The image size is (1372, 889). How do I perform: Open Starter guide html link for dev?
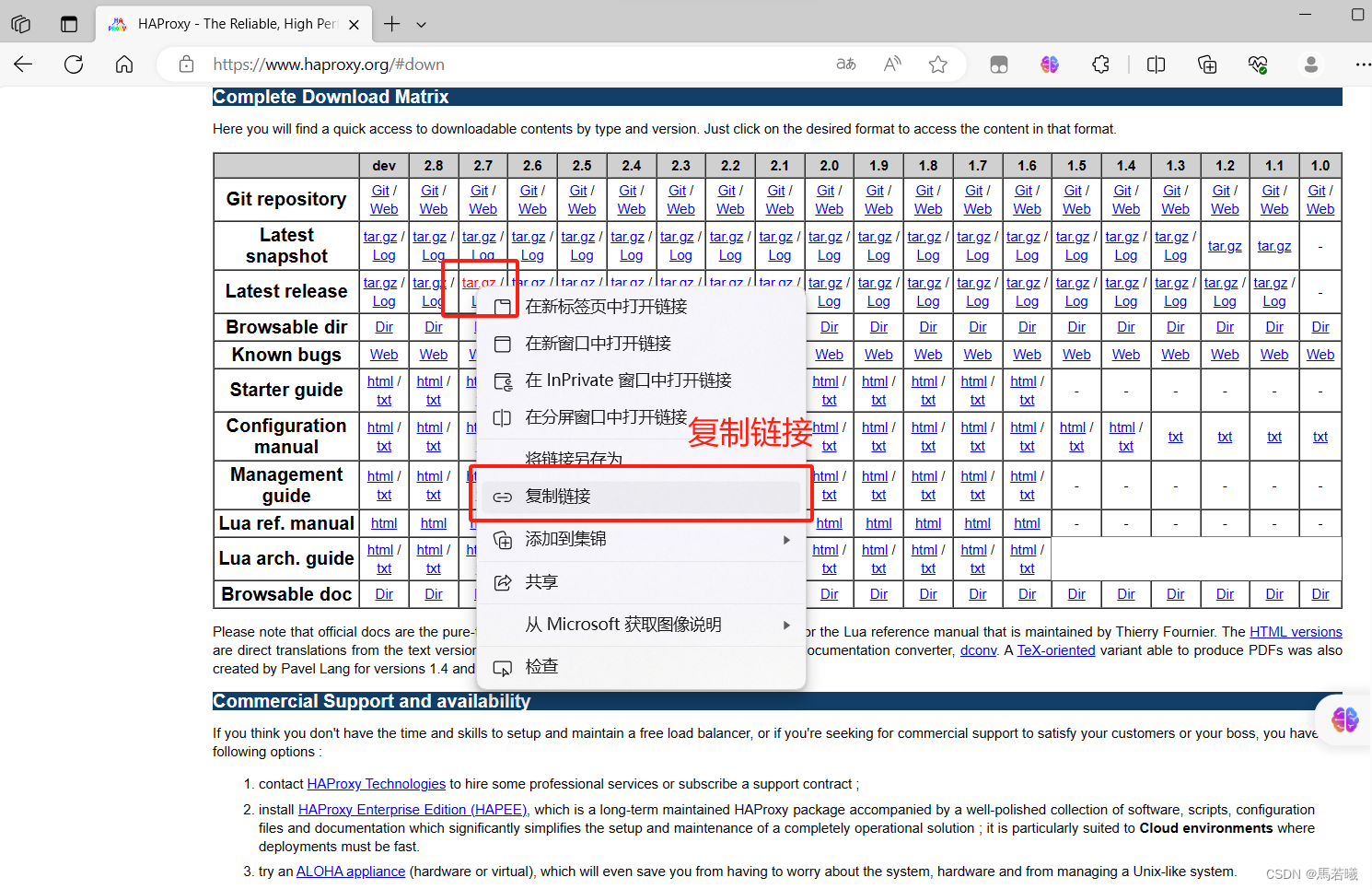[380, 381]
